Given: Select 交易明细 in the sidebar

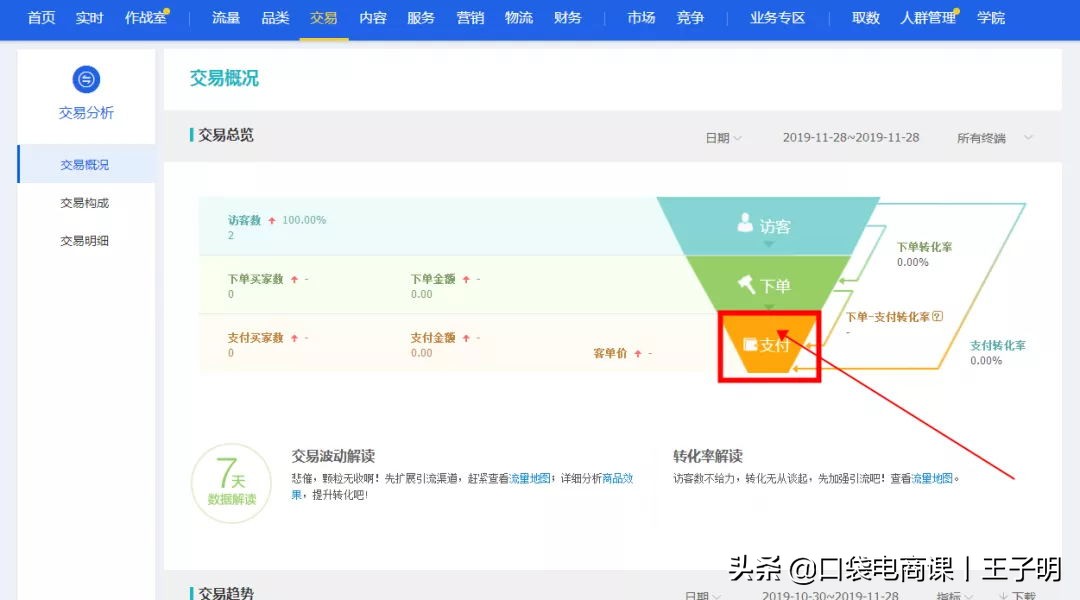Looking at the screenshot, I should (85, 240).
